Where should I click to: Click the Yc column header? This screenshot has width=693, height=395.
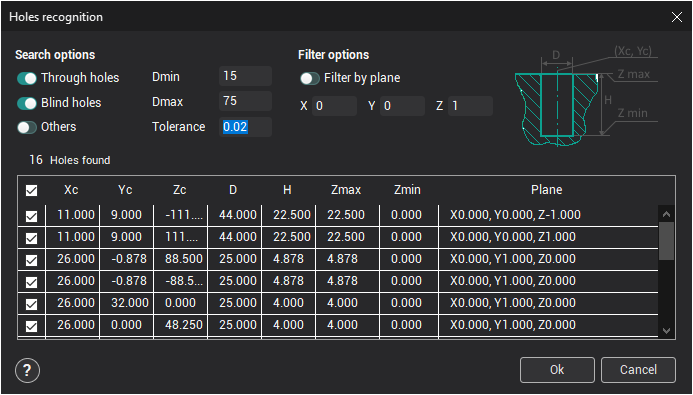point(125,190)
